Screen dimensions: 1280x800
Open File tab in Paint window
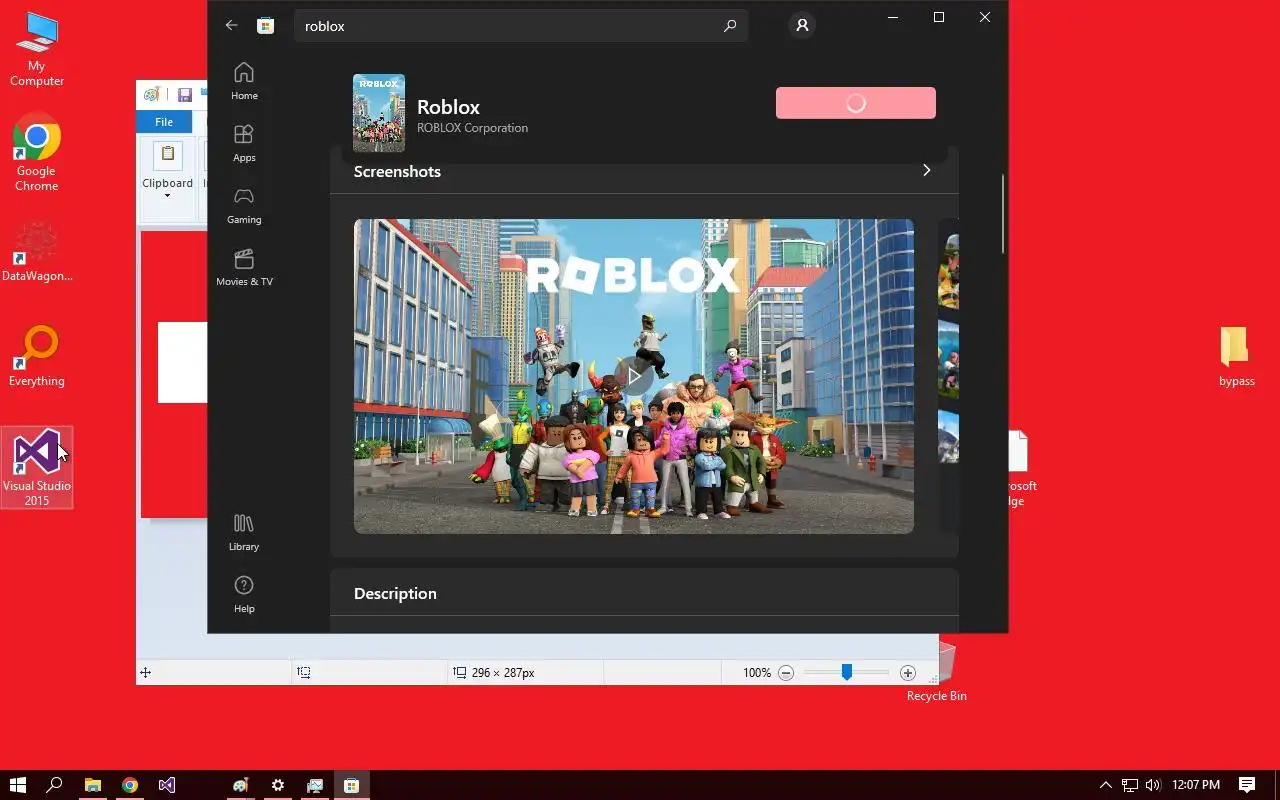[164, 122]
